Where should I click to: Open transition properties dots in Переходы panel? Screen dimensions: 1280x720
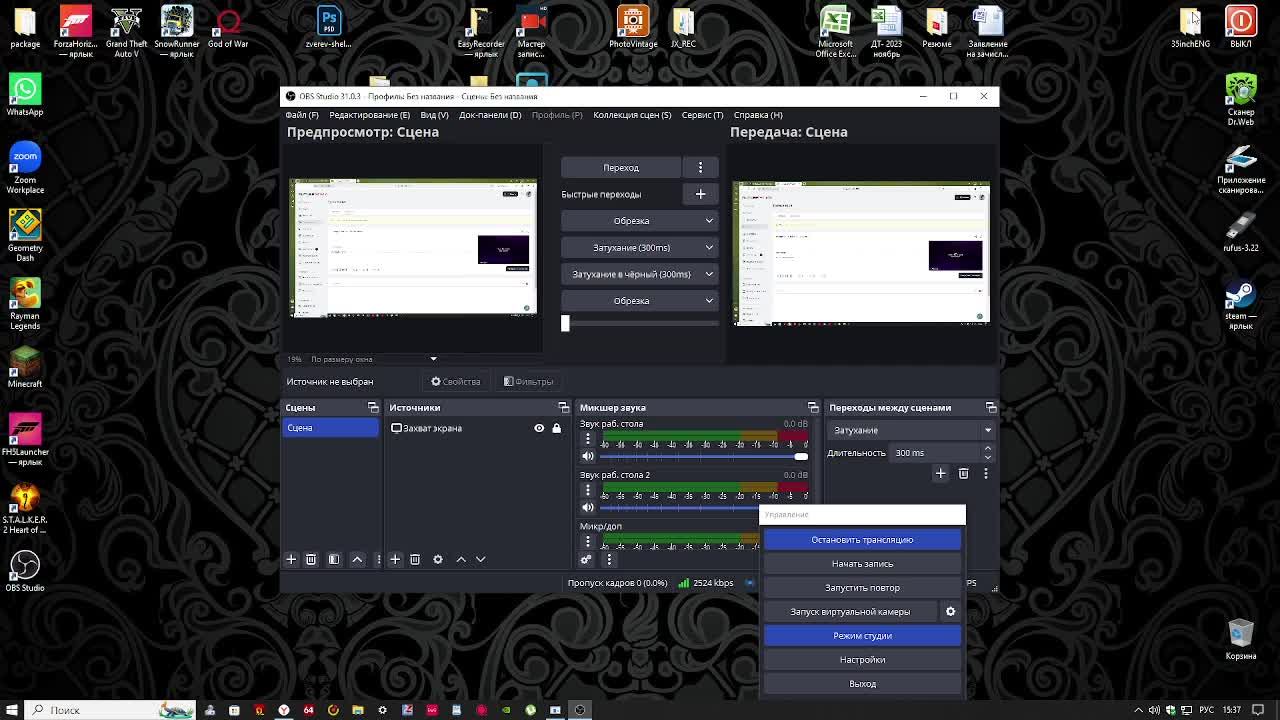[x=986, y=473]
